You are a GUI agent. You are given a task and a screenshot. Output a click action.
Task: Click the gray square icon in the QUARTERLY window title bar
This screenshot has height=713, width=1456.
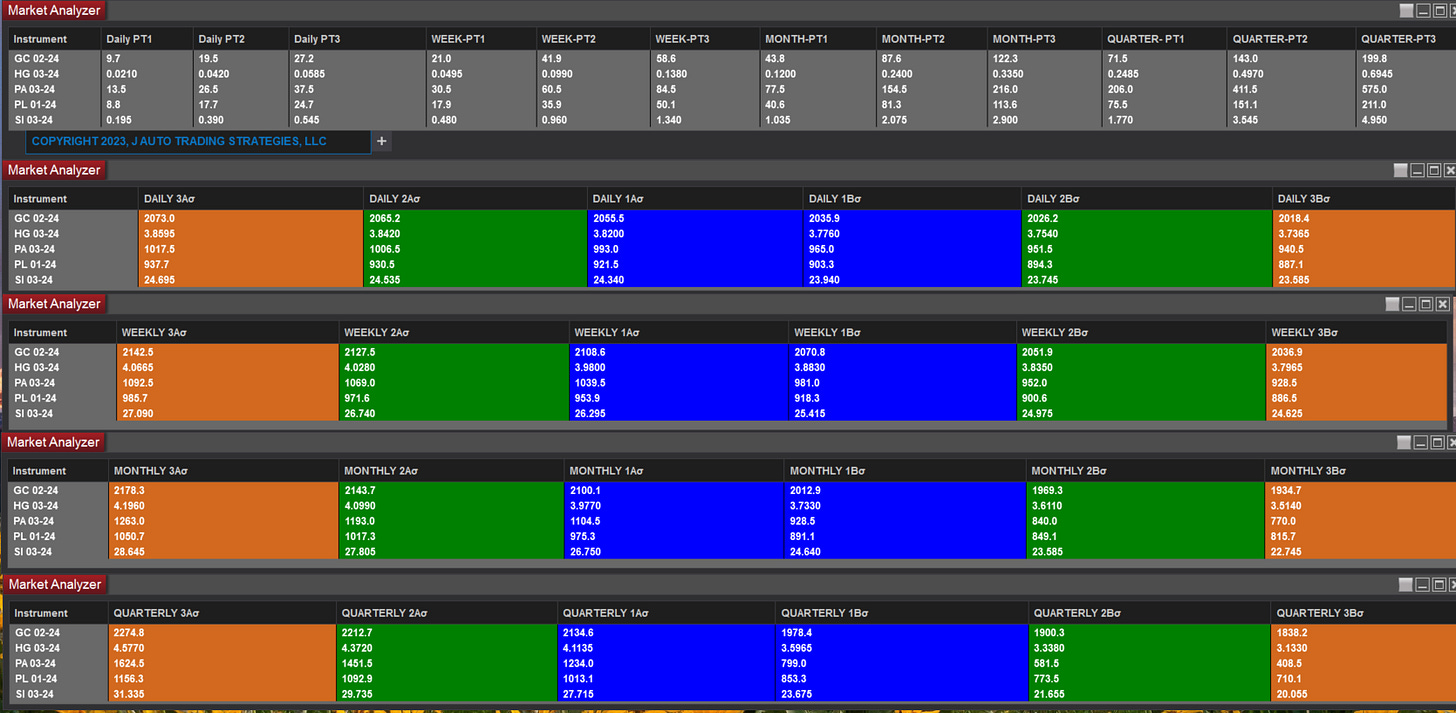(x=1404, y=585)
